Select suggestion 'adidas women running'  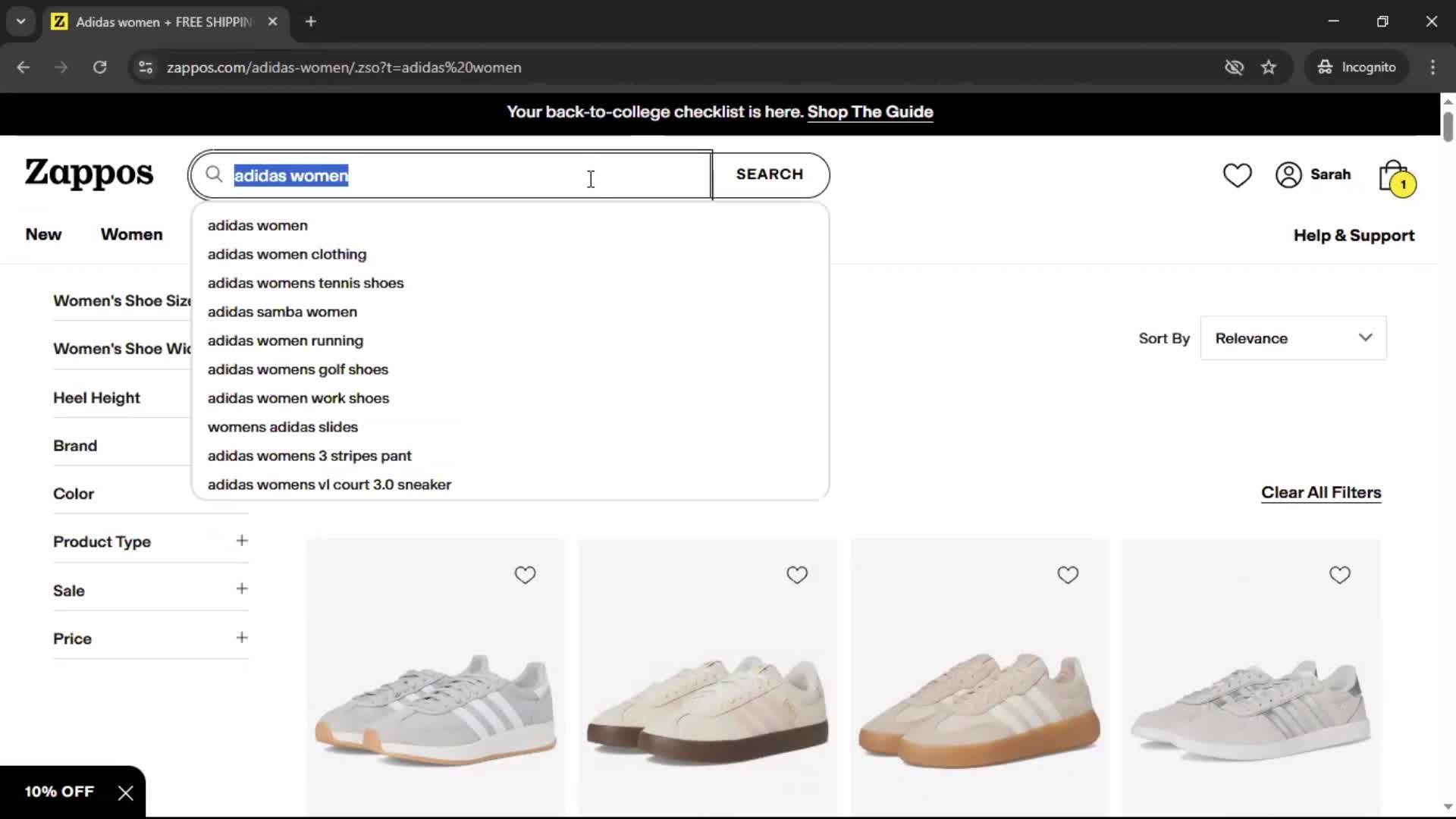pos(510,341)
